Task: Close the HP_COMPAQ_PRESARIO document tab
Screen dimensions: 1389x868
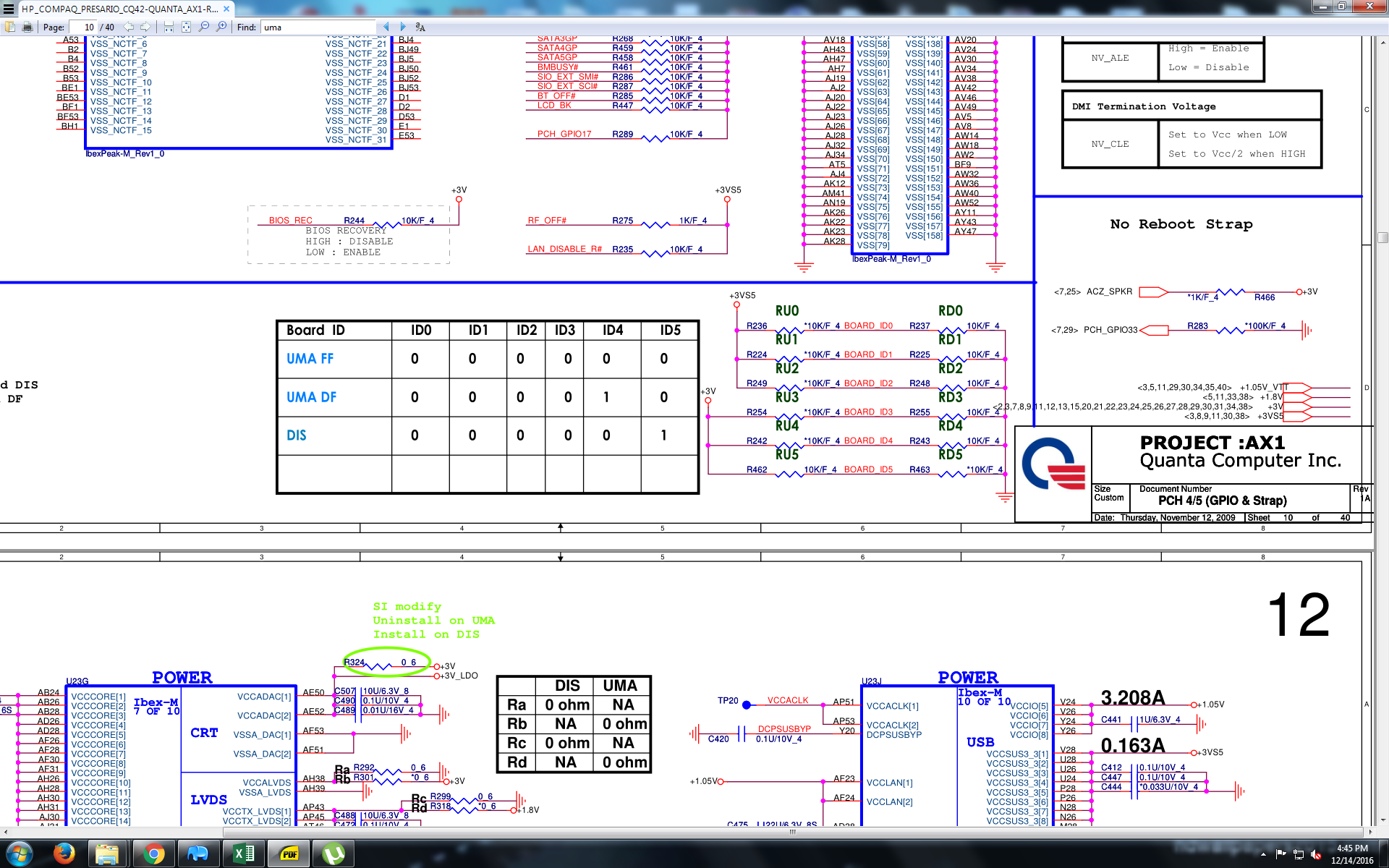Action: pyautogui.click(x=226, y=9)
